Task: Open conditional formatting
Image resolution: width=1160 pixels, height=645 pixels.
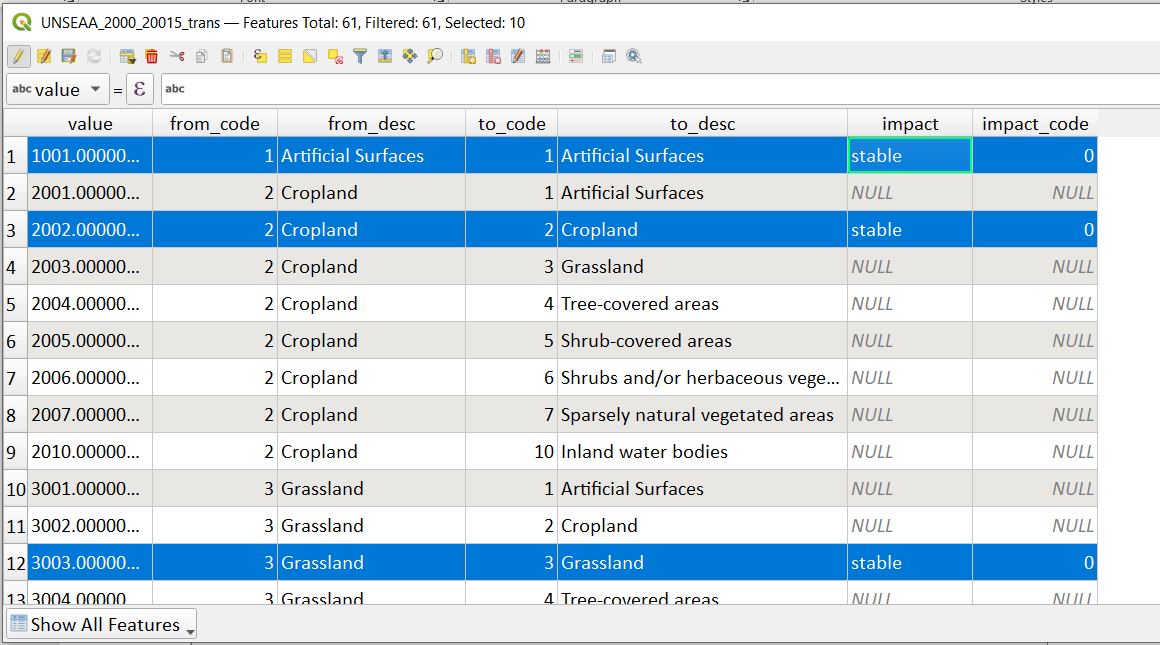Action: [x=576, y=56]
